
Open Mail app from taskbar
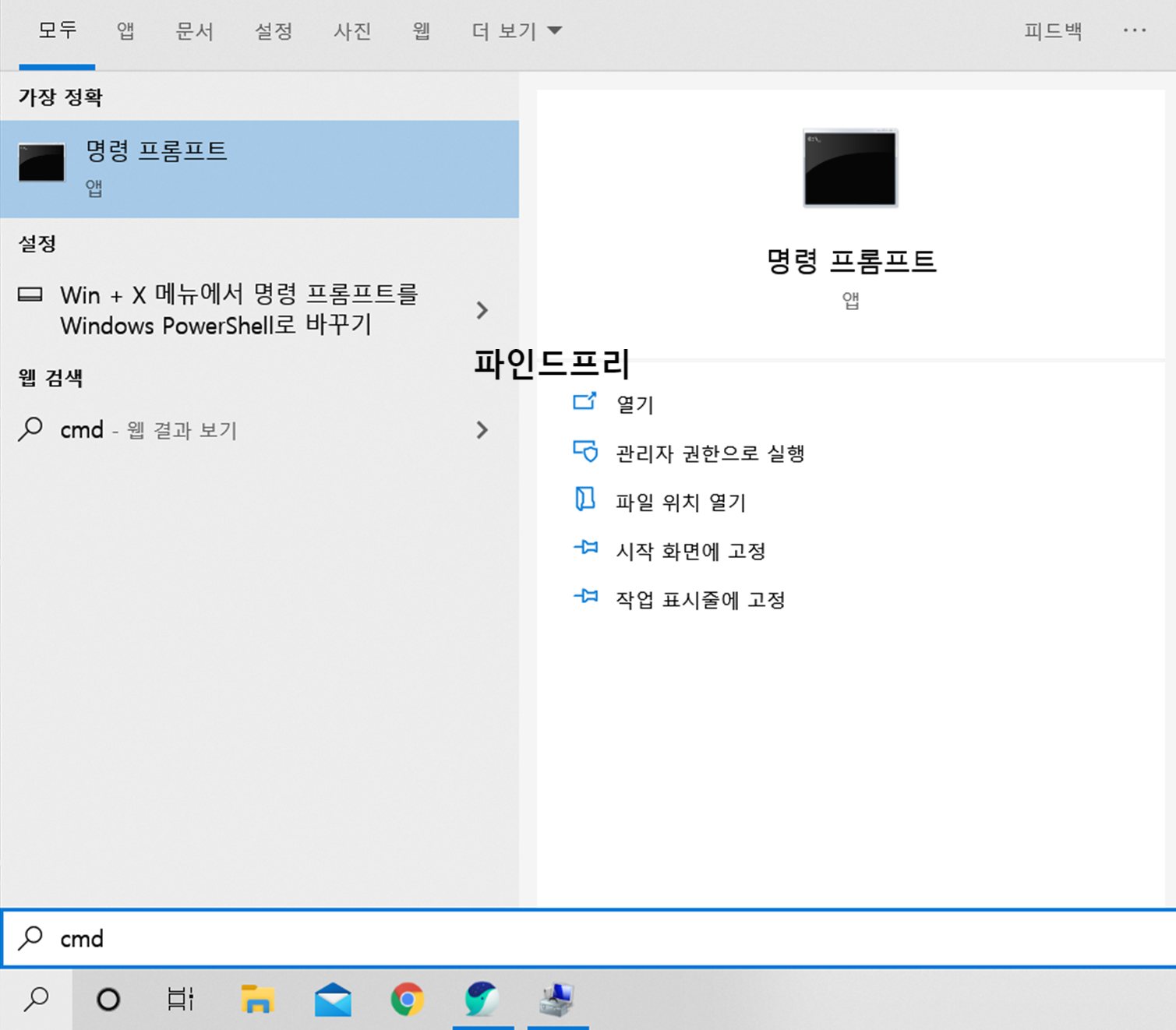pyautogui.click(x=333, y=1000)
